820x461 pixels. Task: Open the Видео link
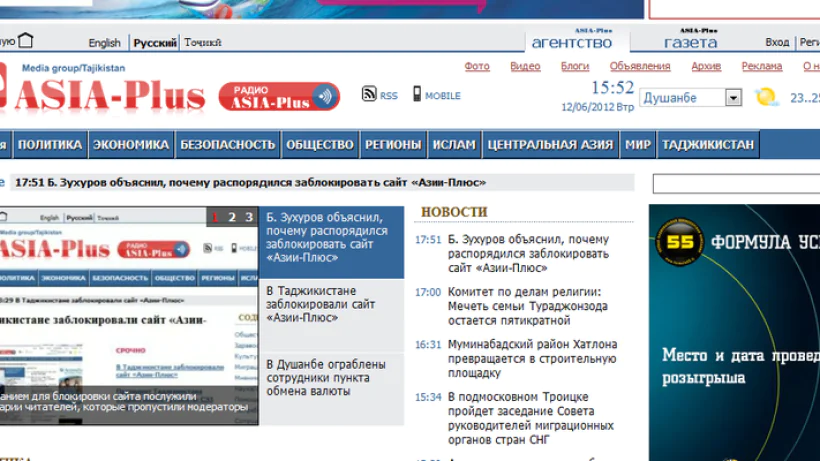pos(525,66)
